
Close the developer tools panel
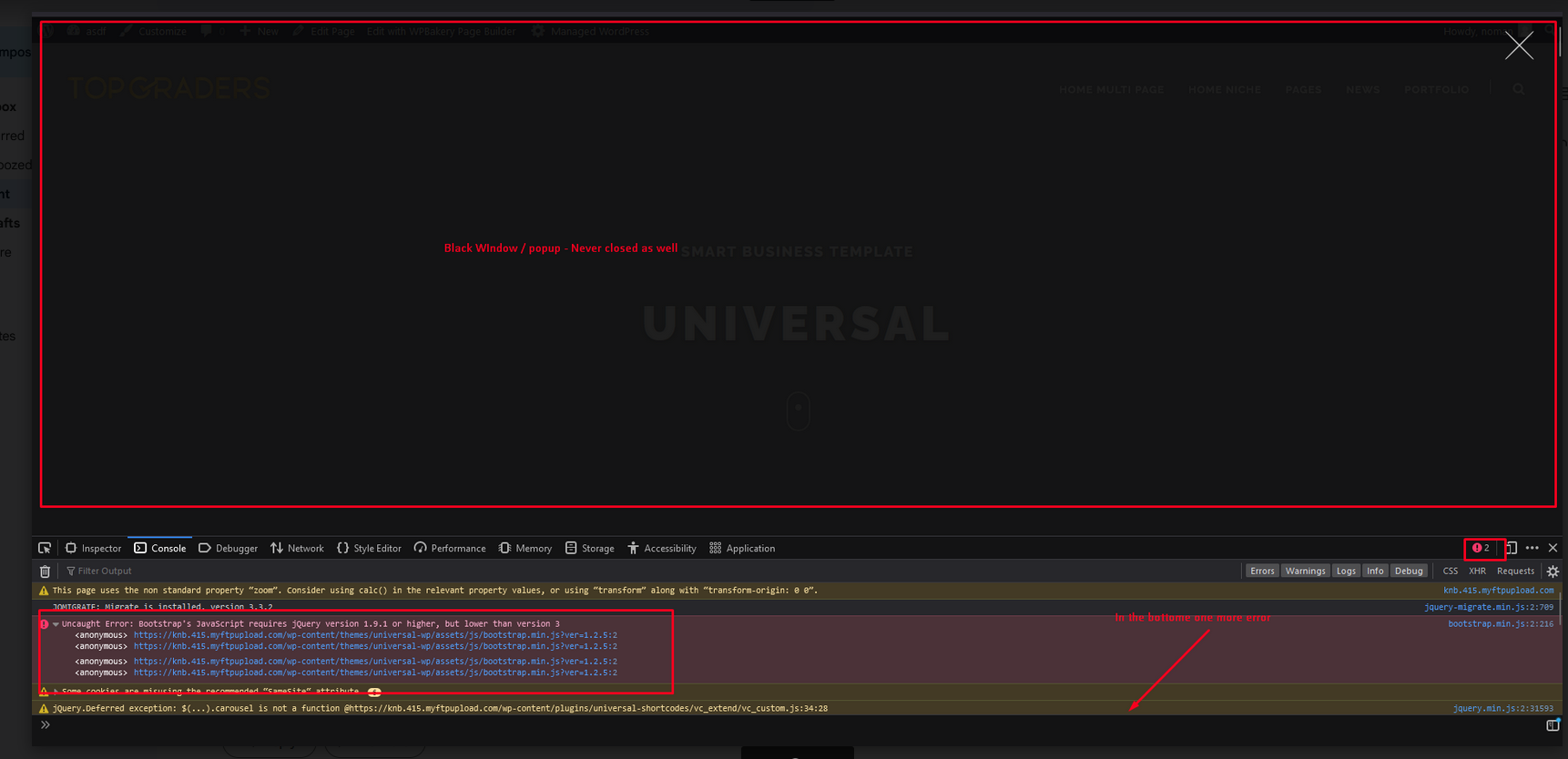tap(1553, 548)
